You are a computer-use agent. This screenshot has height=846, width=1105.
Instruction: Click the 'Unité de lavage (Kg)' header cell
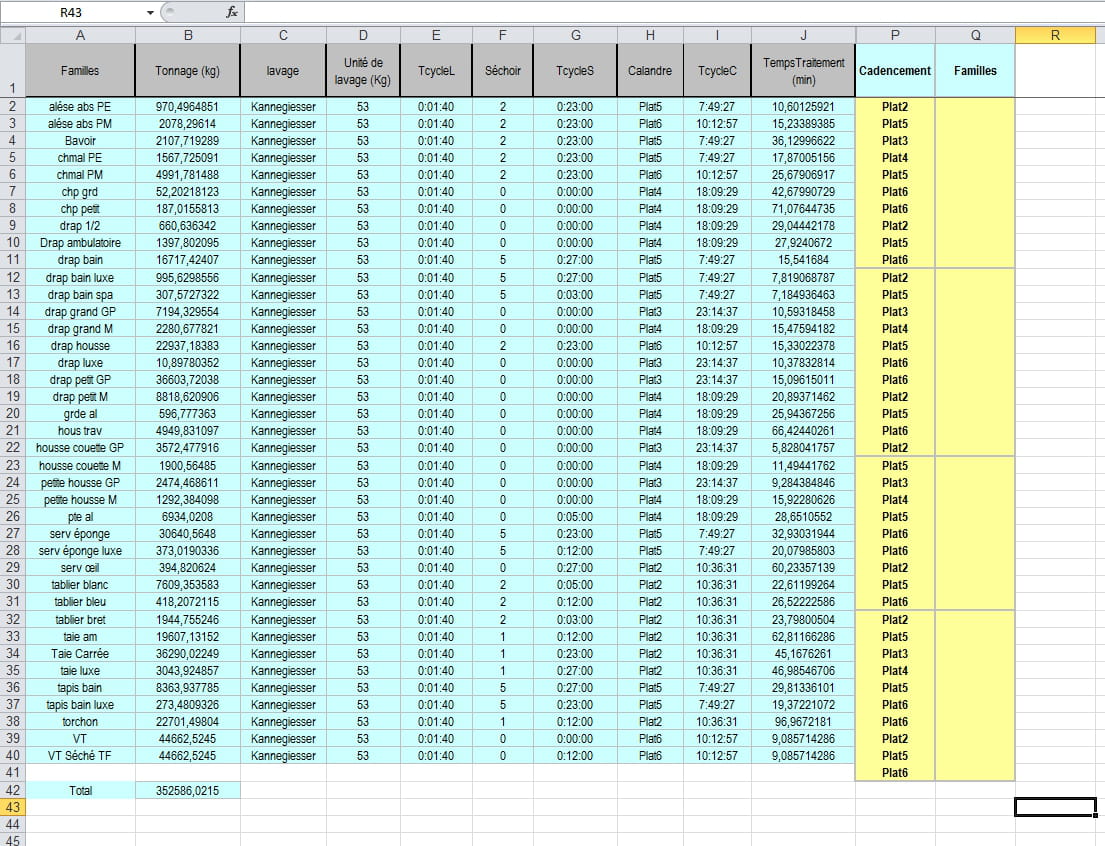363,70
